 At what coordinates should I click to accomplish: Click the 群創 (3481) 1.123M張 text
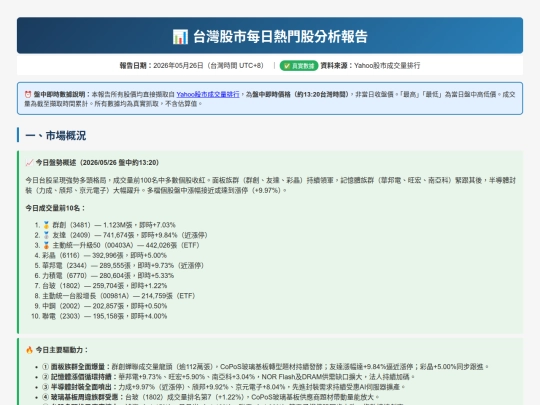pos(92,225)
